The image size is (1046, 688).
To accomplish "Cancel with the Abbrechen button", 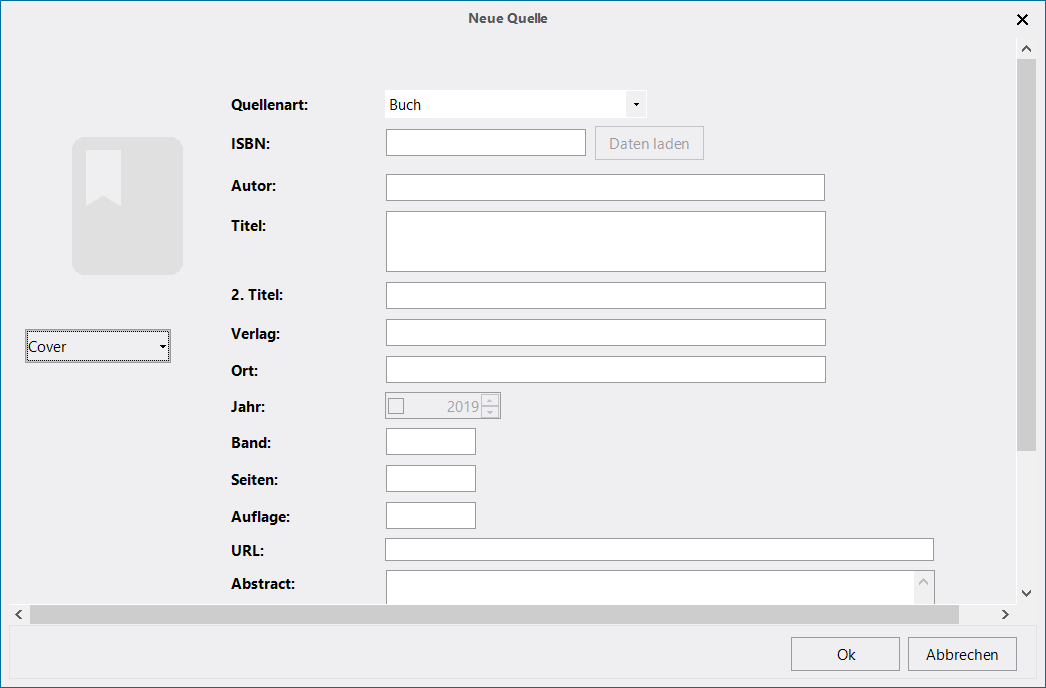I will 962,654.
